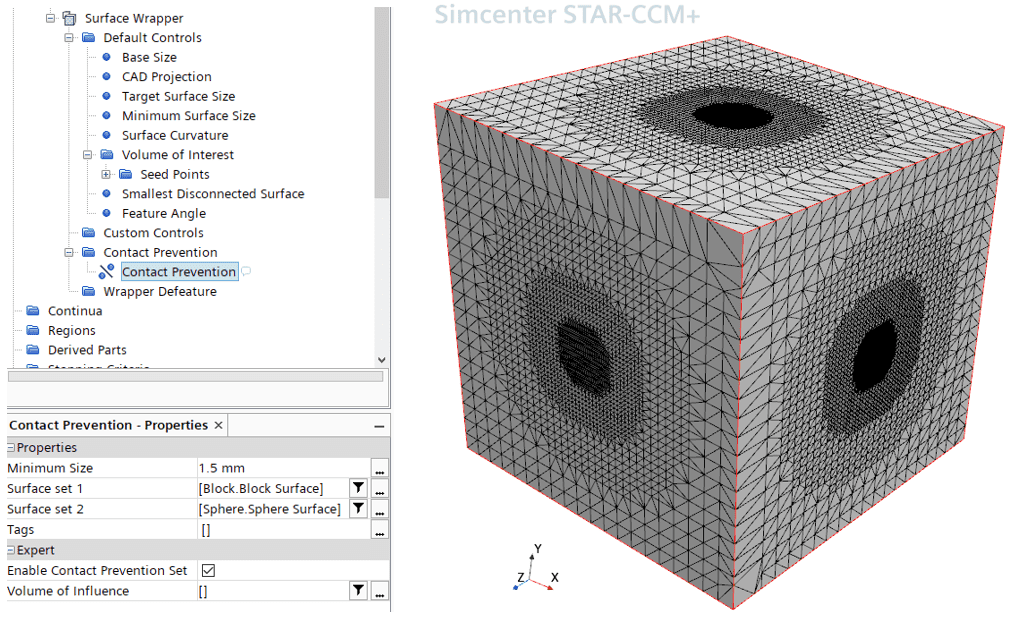Uncheck Enable Contact Prevention Set checkbox

[208, 570]
